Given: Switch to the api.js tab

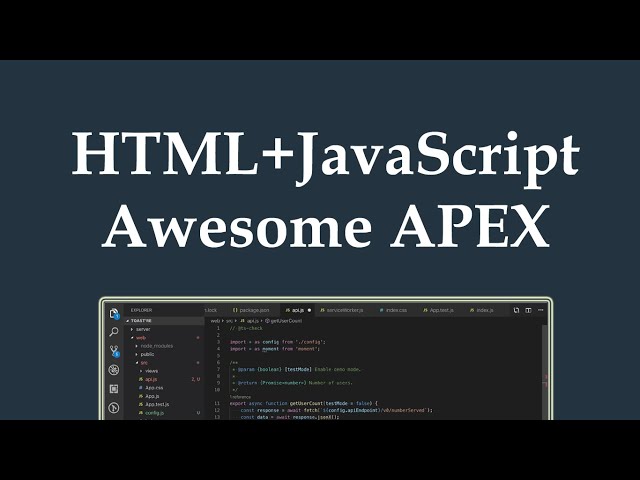Looking at the screenshot, I should coord(298,310).
